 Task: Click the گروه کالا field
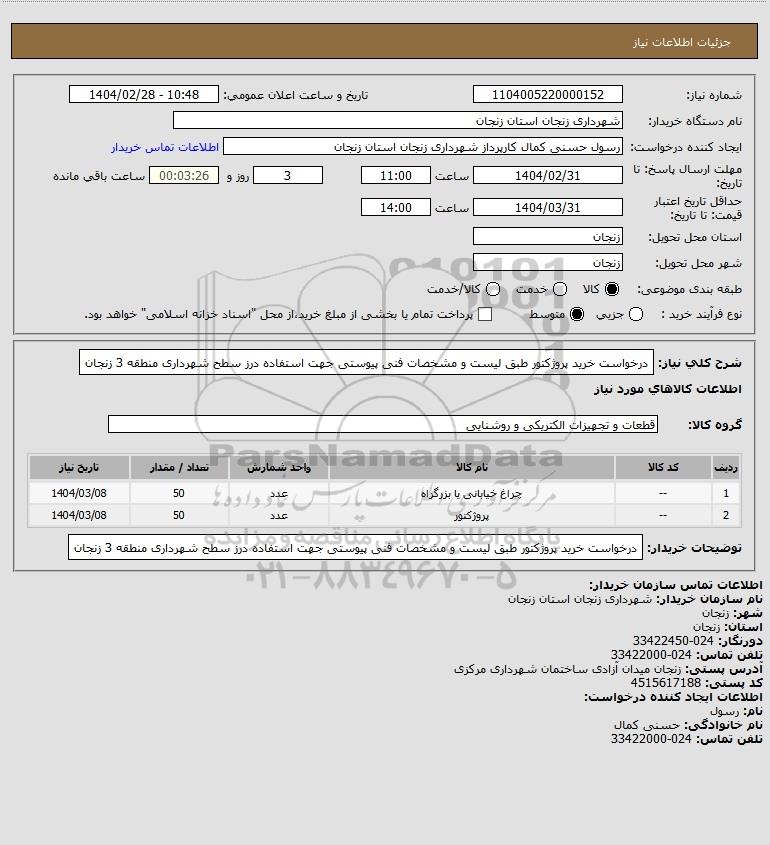(x=383, y=424)
